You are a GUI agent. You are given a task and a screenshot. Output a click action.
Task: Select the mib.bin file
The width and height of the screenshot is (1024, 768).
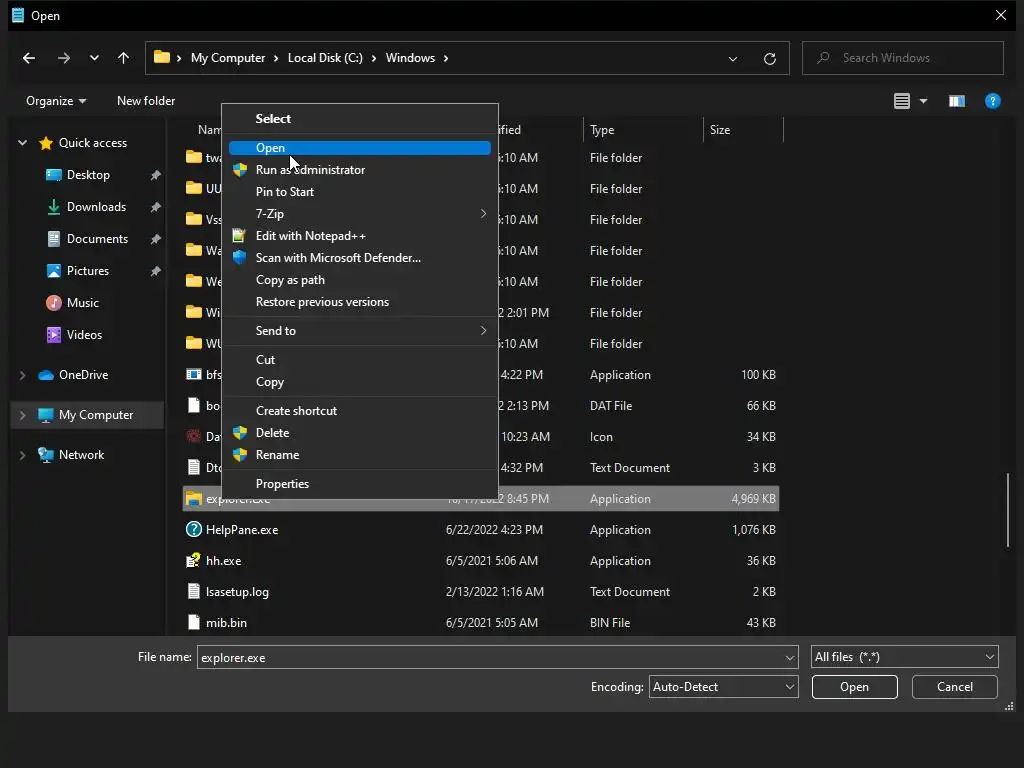(x=481, y=623)
